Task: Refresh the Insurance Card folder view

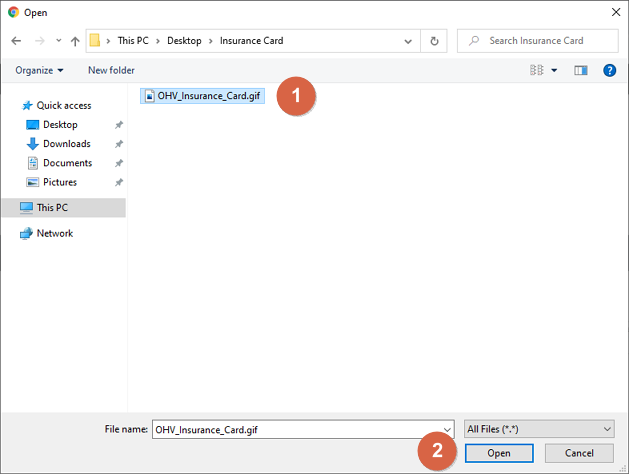Action: point(434,41)
